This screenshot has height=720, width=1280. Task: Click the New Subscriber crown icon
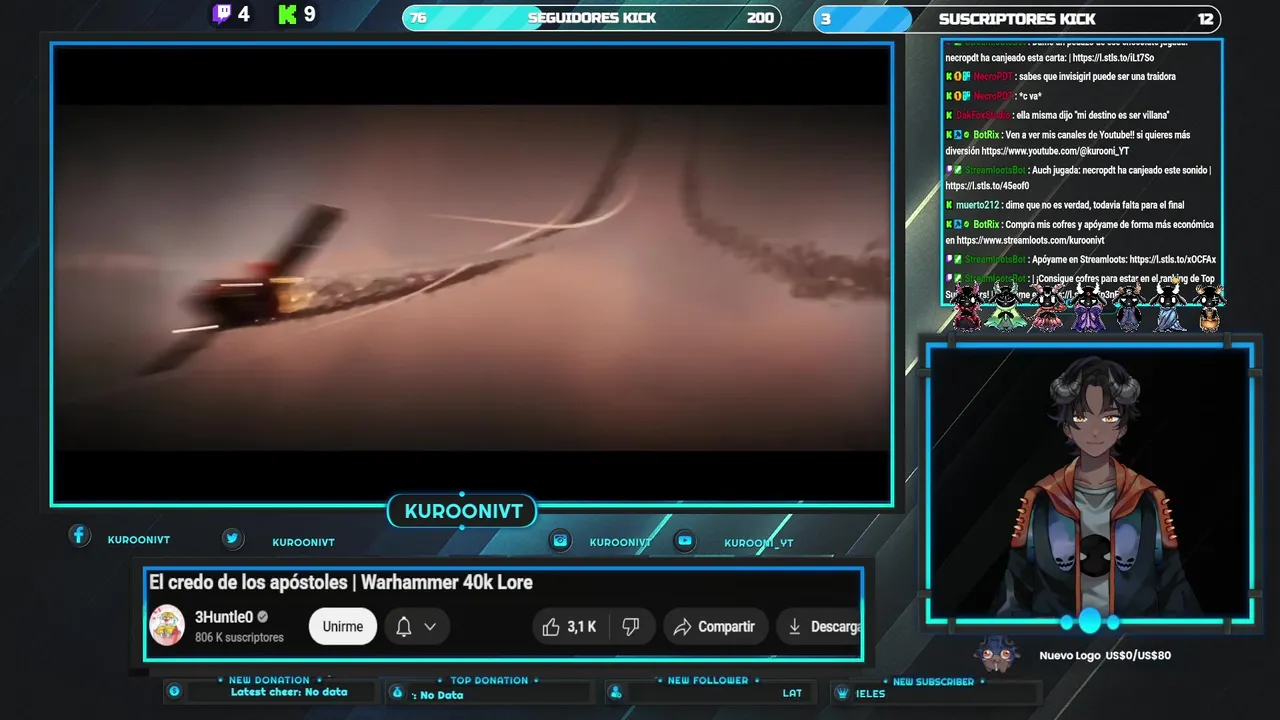coord(842,693)
